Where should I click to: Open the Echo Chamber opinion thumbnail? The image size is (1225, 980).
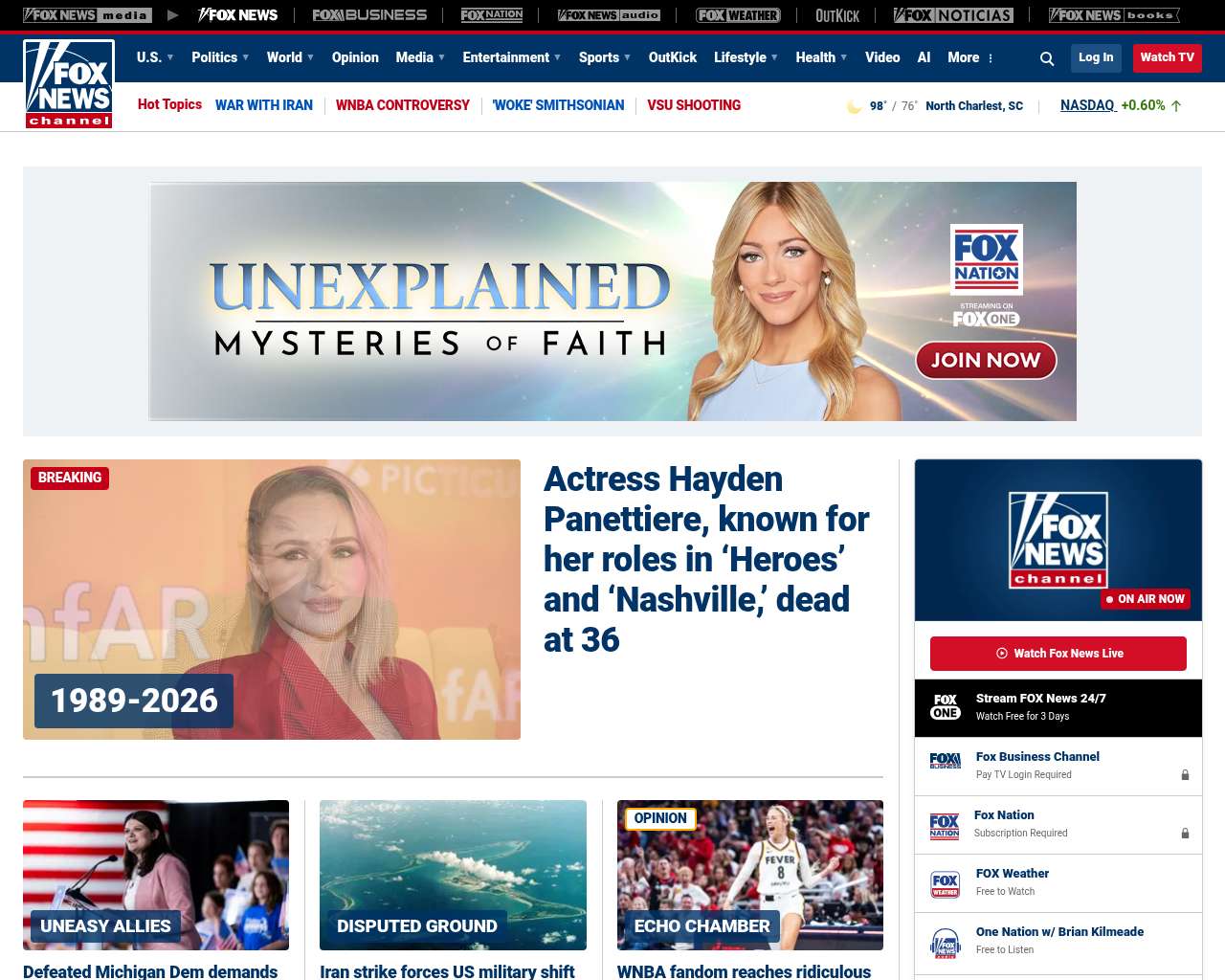coord(750,875)
